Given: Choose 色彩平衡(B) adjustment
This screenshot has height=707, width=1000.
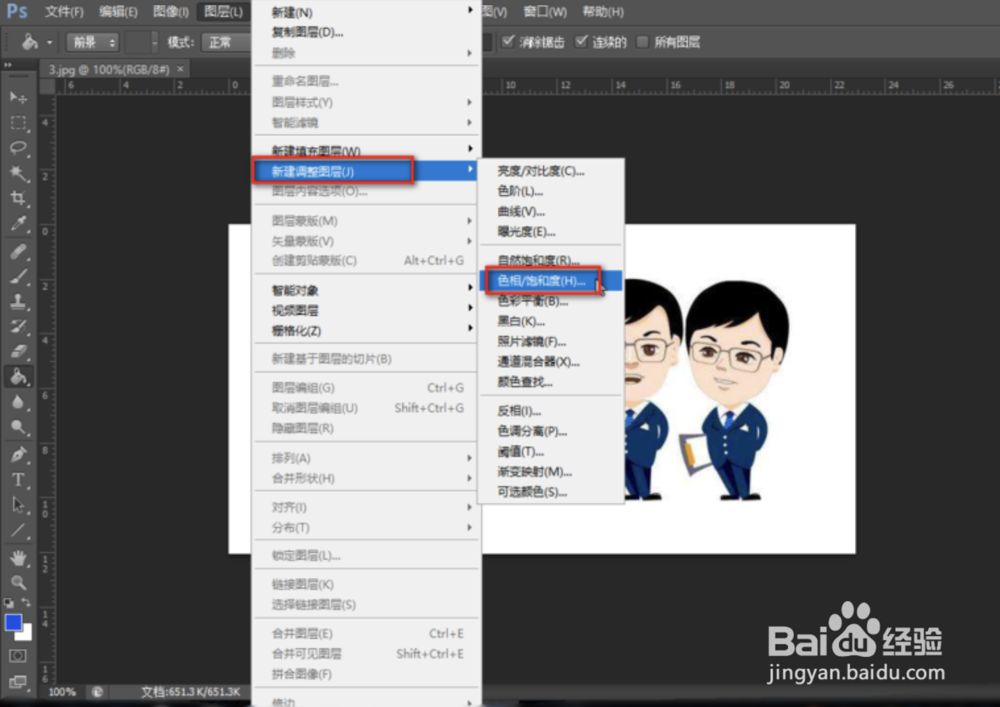Looking at the screenshot, I should pyautogui.click(x=550, y=301).
